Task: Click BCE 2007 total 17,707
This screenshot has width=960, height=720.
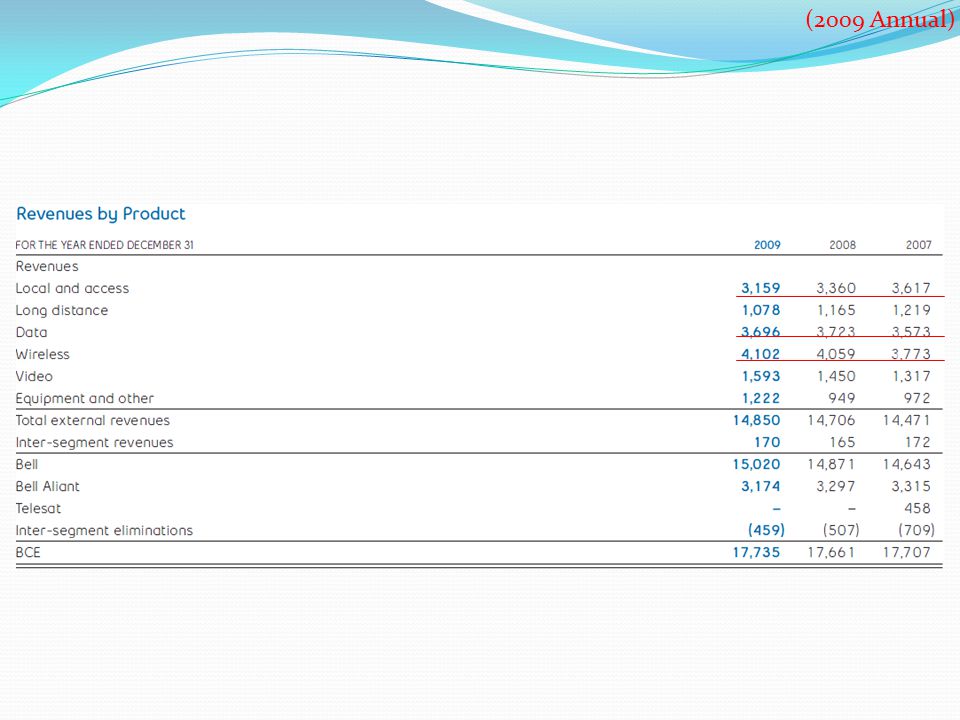Action: tap(907, 553)
